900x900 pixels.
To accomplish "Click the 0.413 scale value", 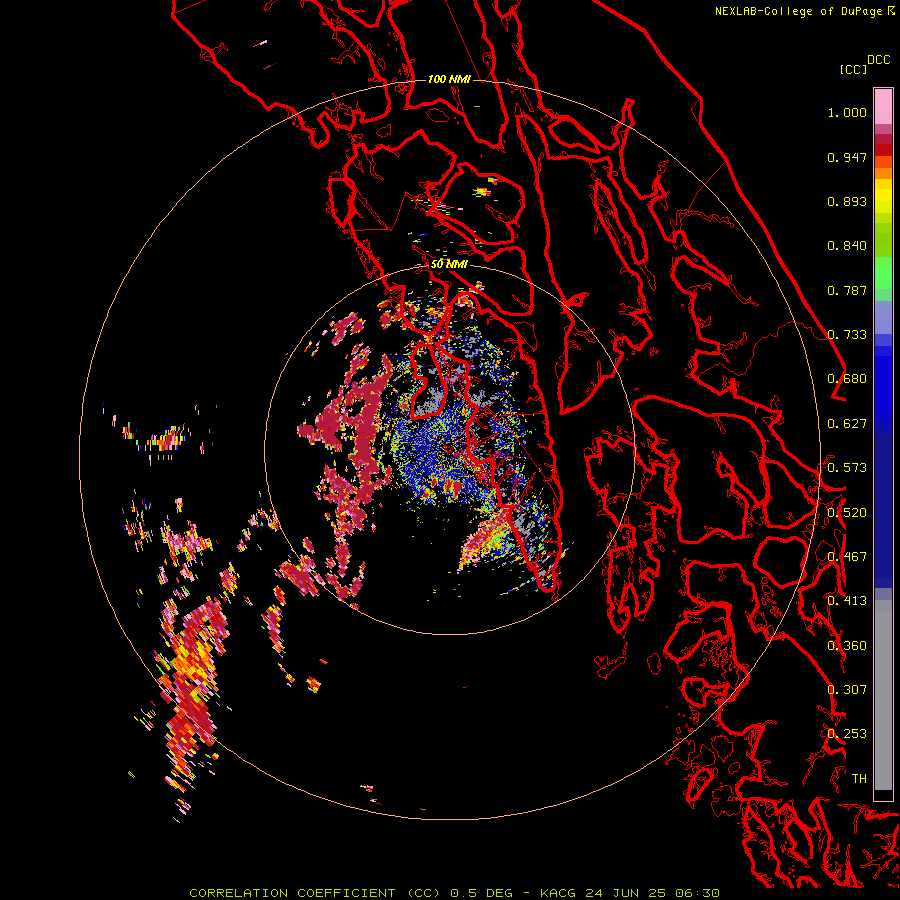I will click(x=847, y=601).
